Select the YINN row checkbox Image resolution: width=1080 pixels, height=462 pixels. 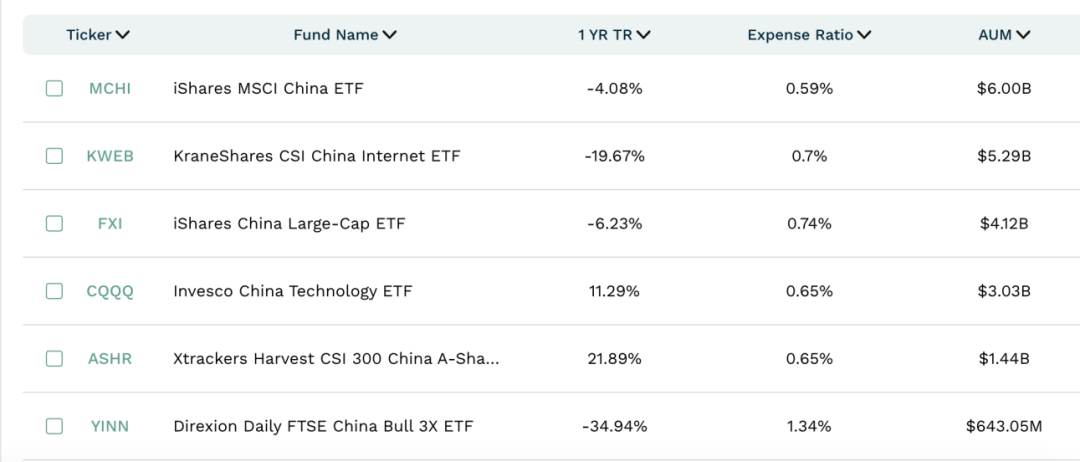[54, 426]
